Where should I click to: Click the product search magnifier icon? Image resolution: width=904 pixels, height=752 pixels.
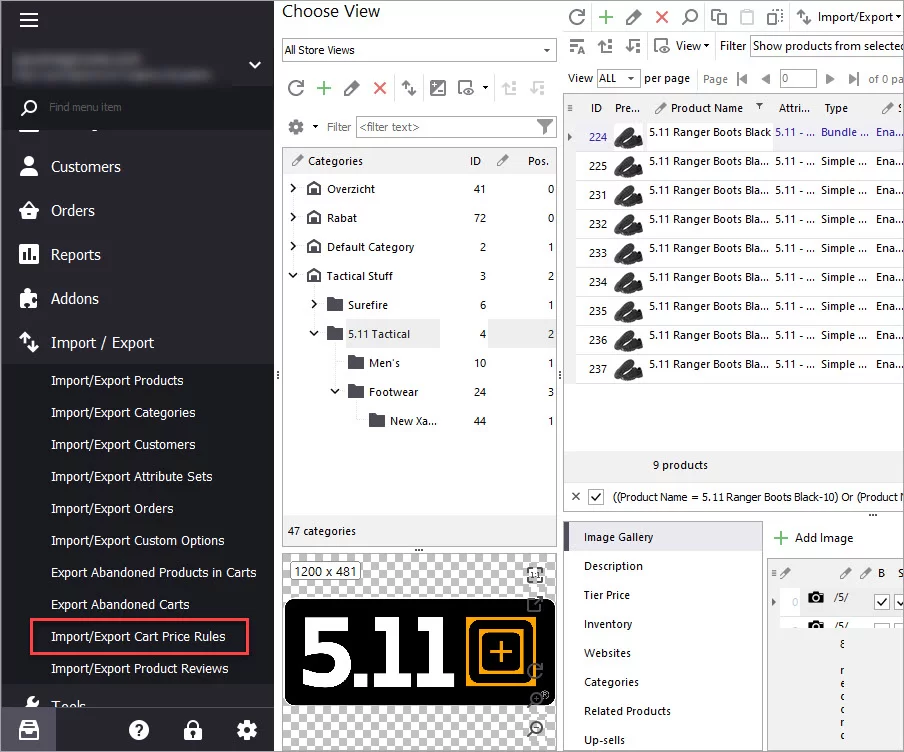(690, 17)
